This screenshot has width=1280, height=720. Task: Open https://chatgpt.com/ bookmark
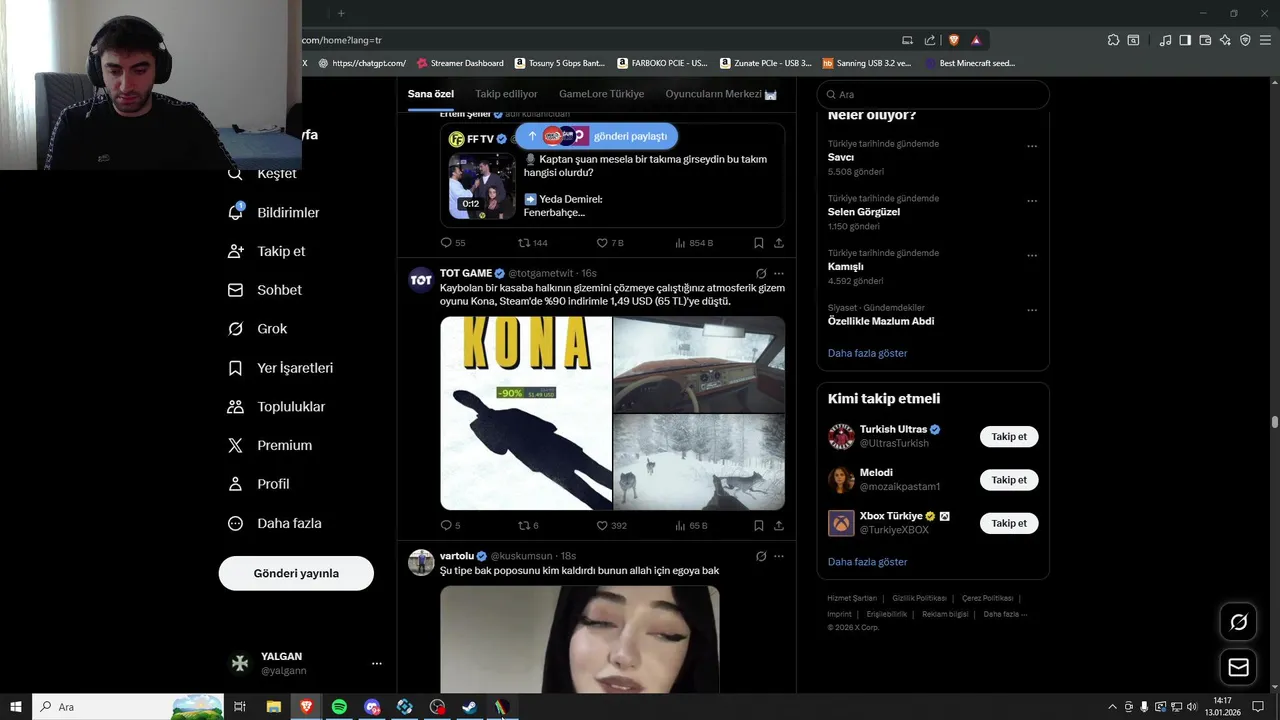(x=361, y=63)
